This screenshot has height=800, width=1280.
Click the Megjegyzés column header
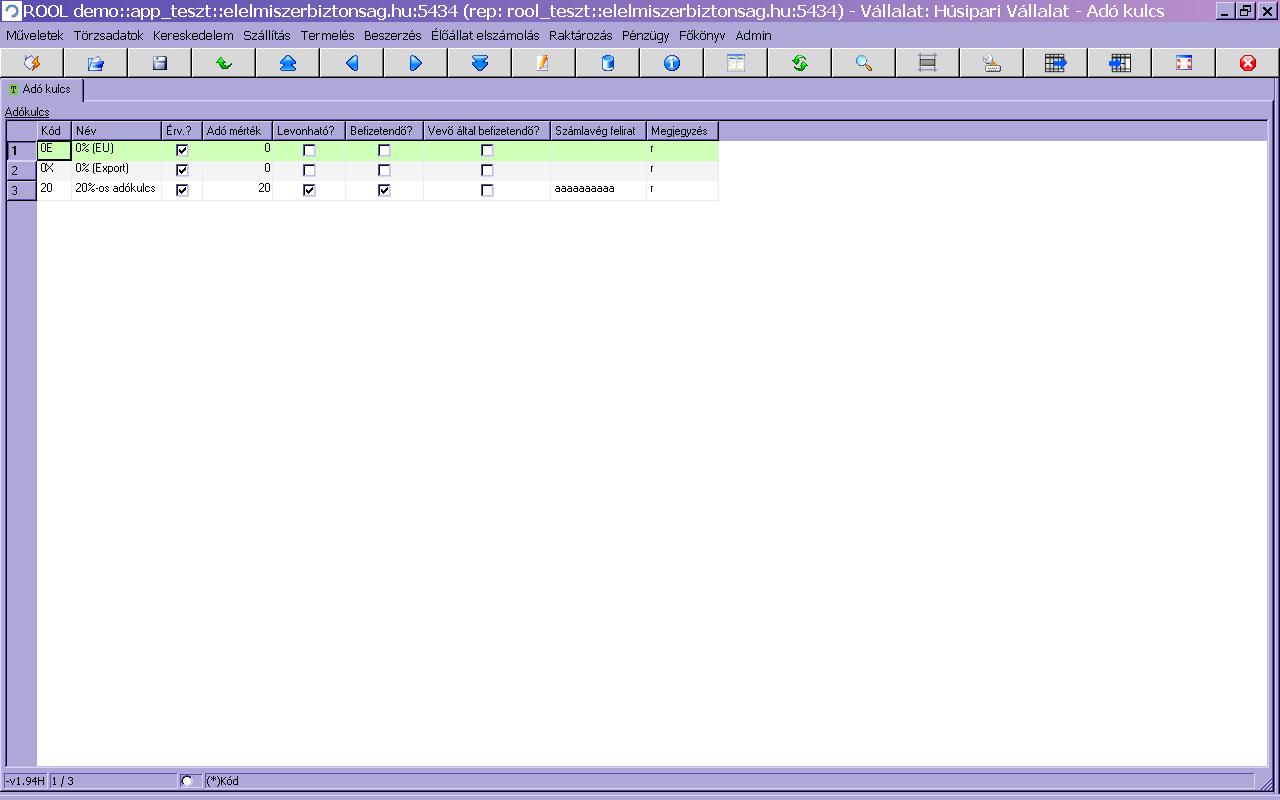(682, 131)
